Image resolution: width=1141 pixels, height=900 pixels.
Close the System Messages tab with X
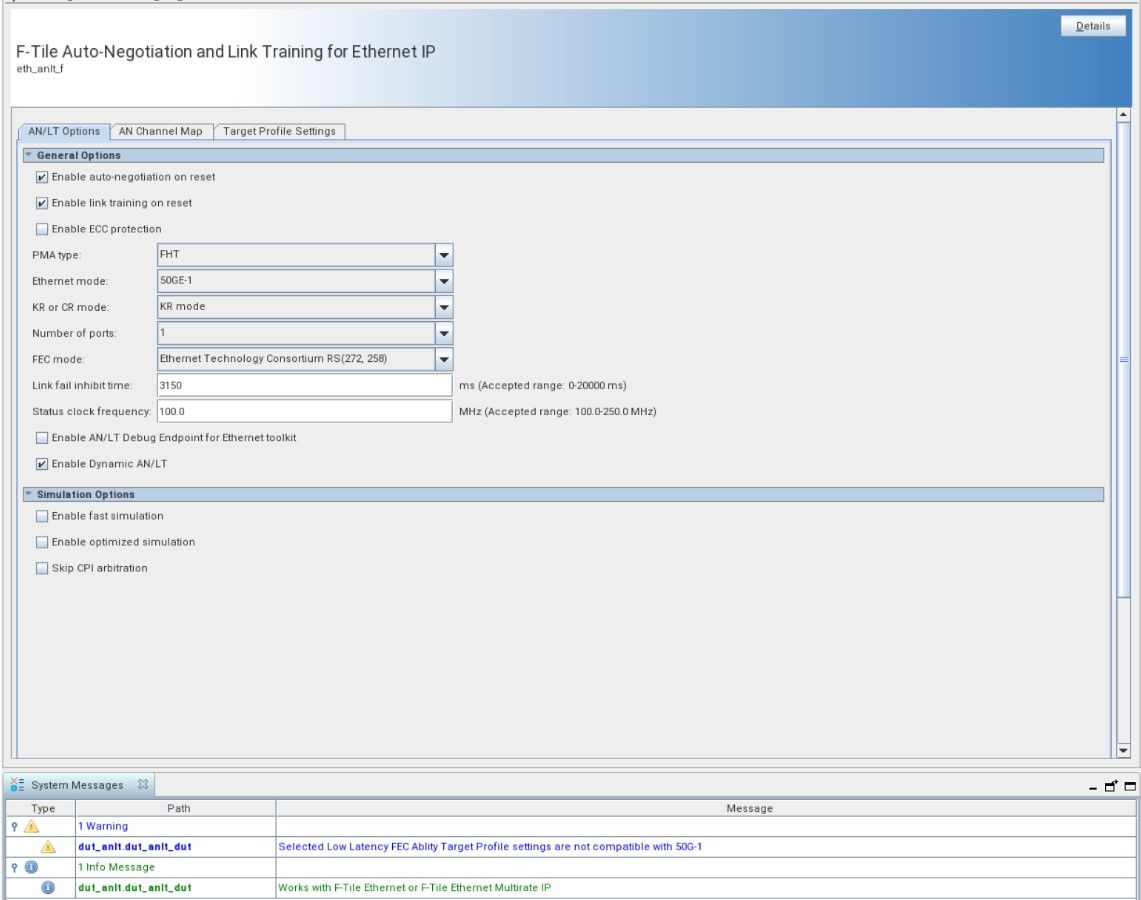[143, 784]
